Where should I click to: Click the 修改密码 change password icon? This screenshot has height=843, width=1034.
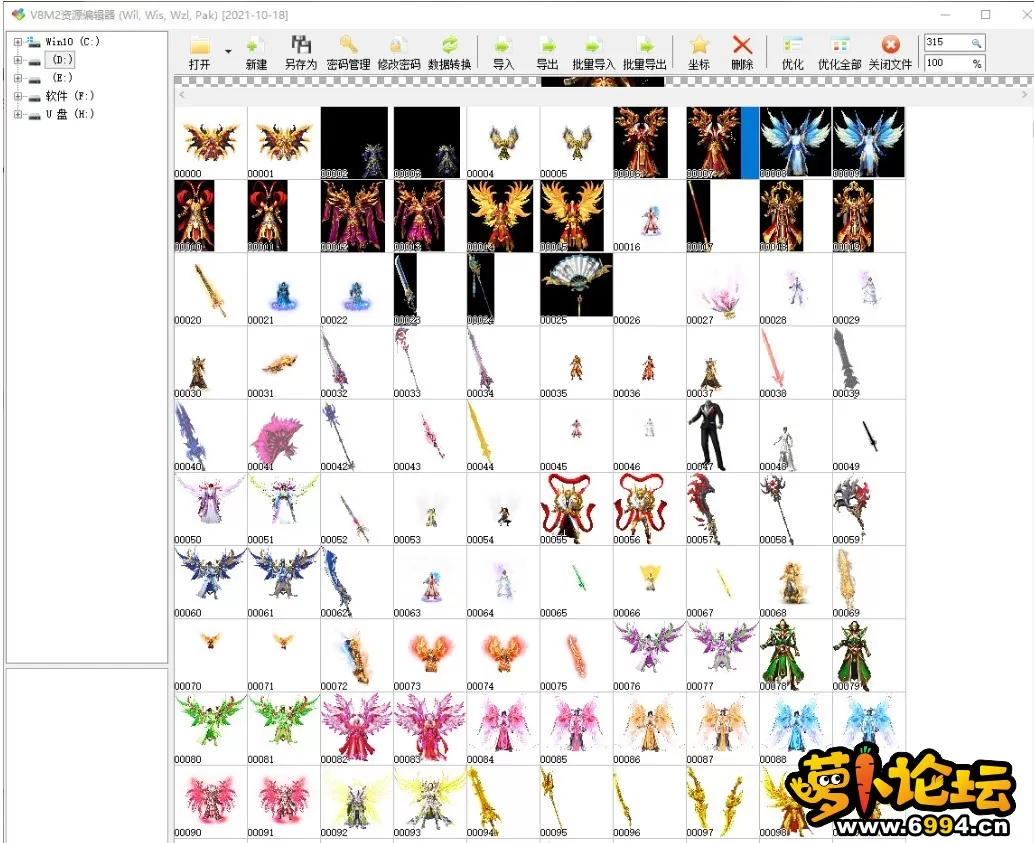[398, 46]
